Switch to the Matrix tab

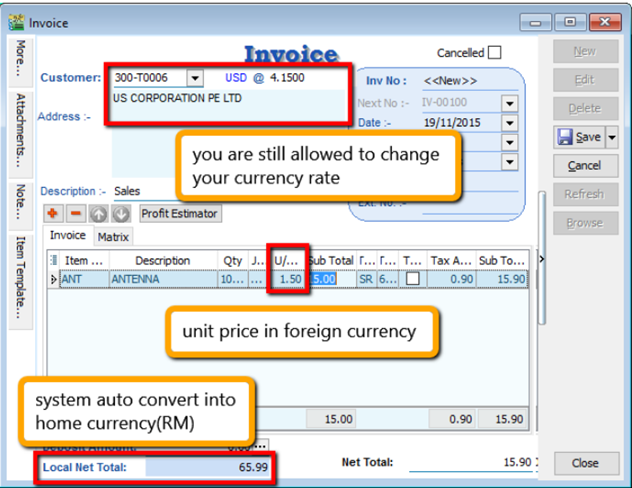[x=112, y=237]
